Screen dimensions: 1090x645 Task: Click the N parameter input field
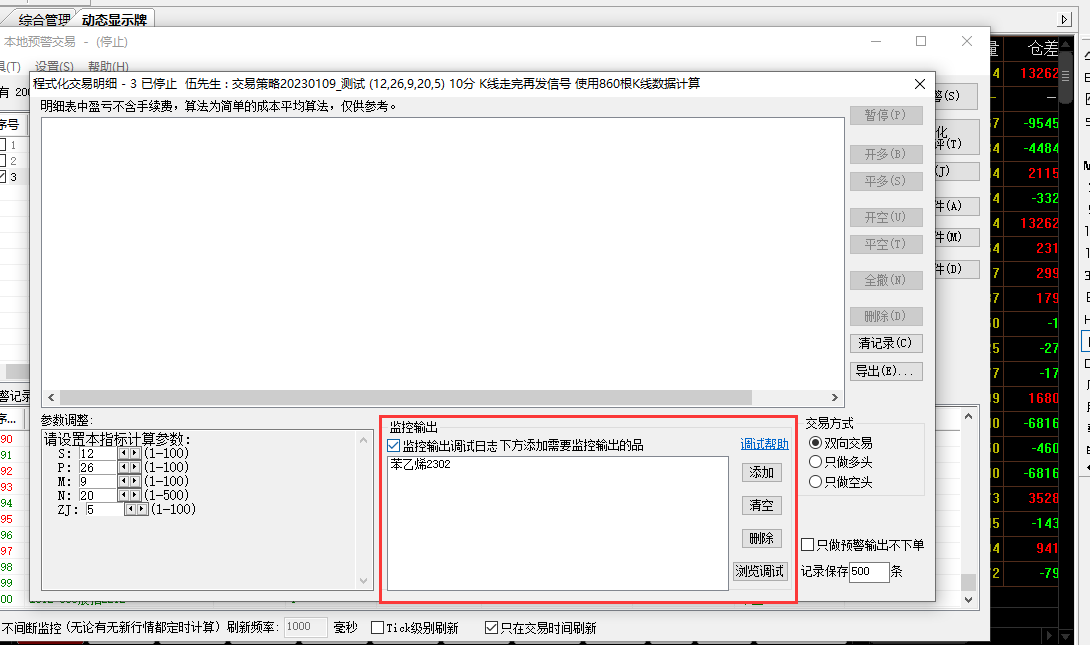[97, 495]
